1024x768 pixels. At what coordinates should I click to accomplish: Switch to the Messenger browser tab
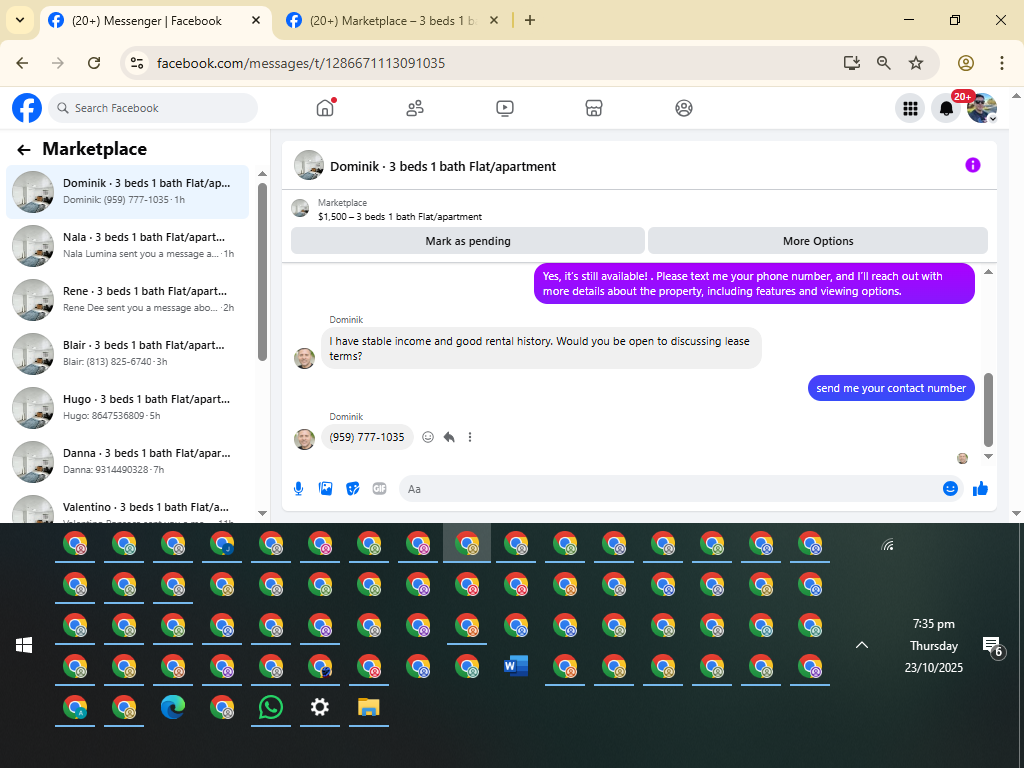point(155,21)
